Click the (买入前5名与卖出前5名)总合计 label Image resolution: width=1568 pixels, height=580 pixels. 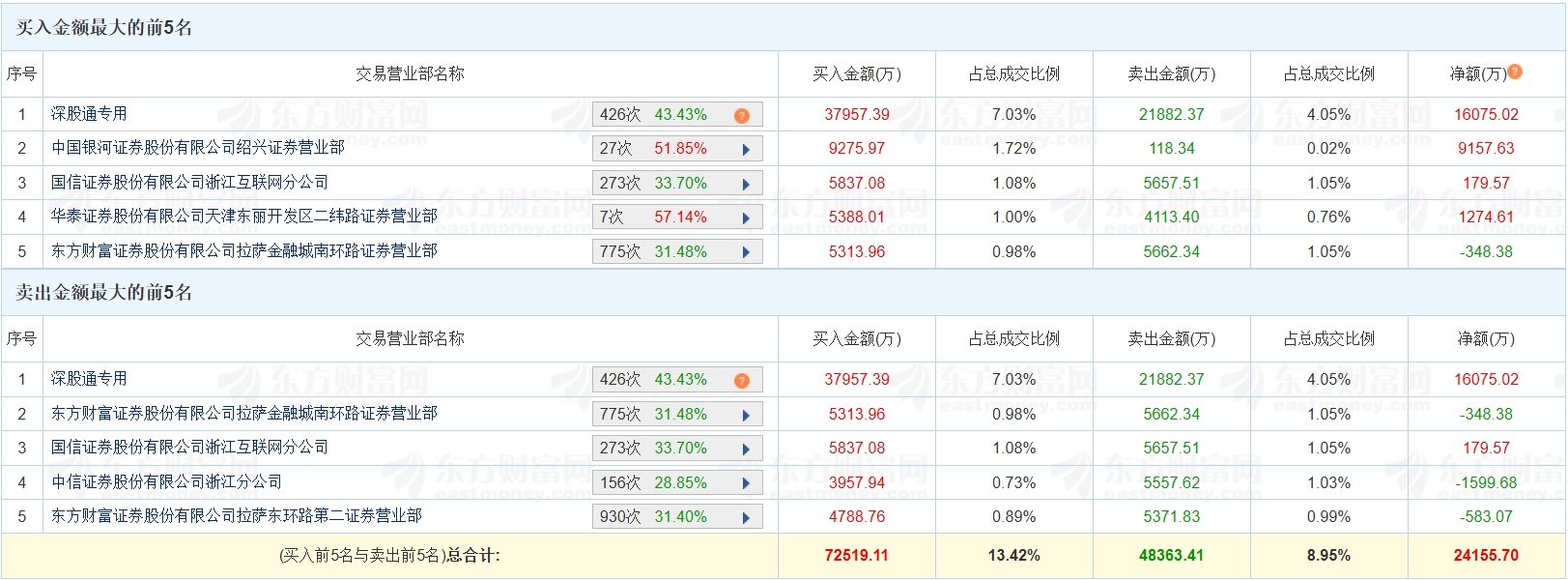click(x=389, y=555)
